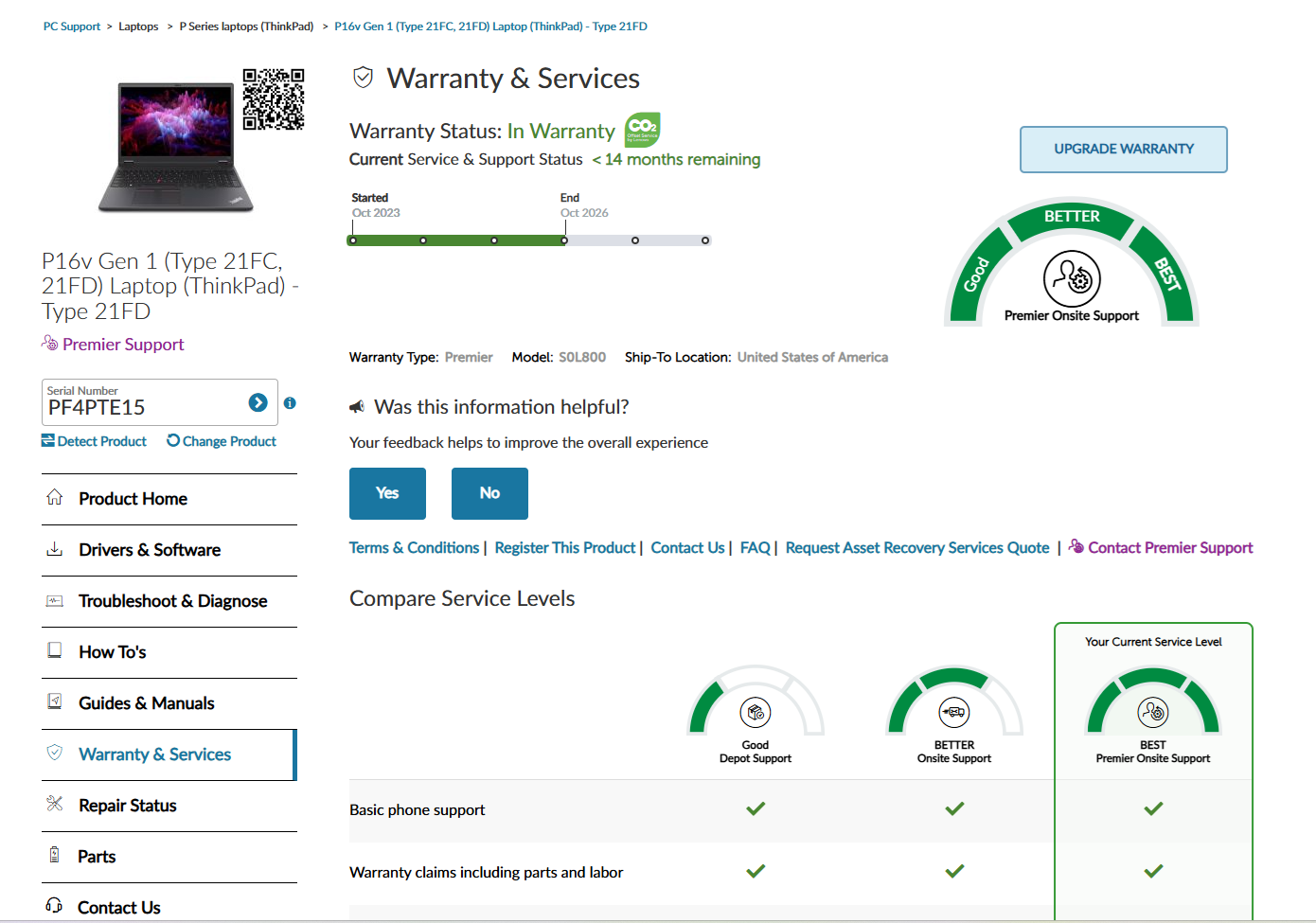The height and width of the screenshot is (923, 1316).
Task: Click the serial number info icon
Action: [290, 403]
